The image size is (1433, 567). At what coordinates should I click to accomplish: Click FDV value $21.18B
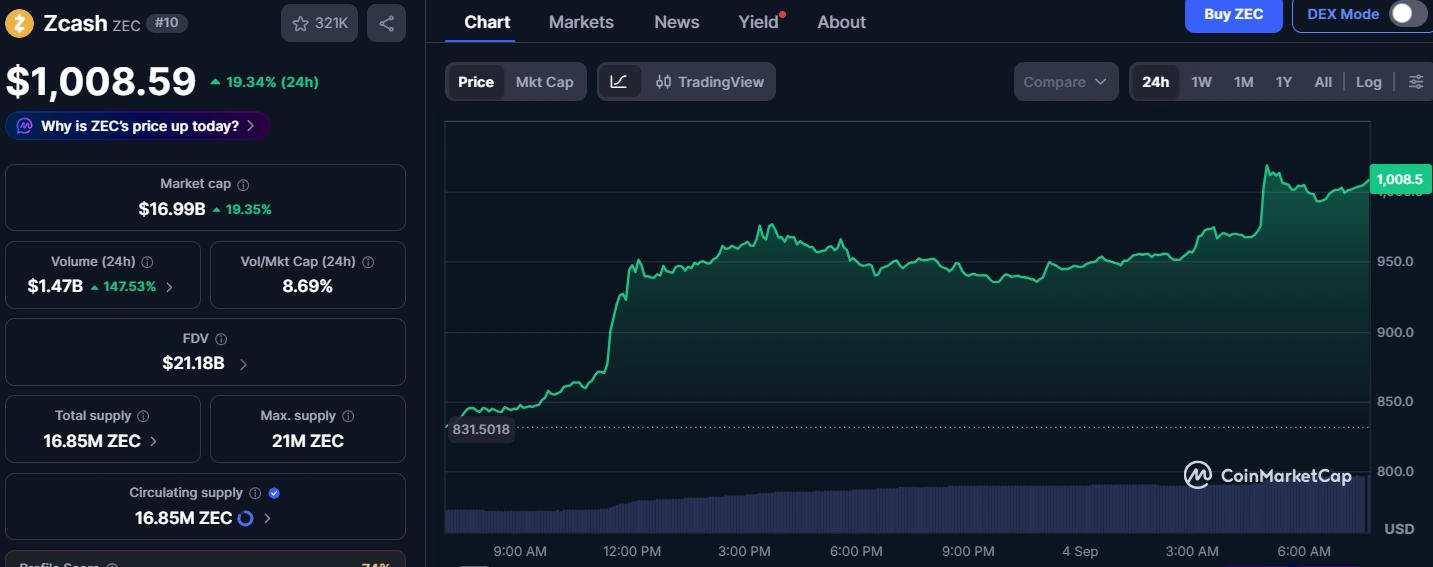194,363
